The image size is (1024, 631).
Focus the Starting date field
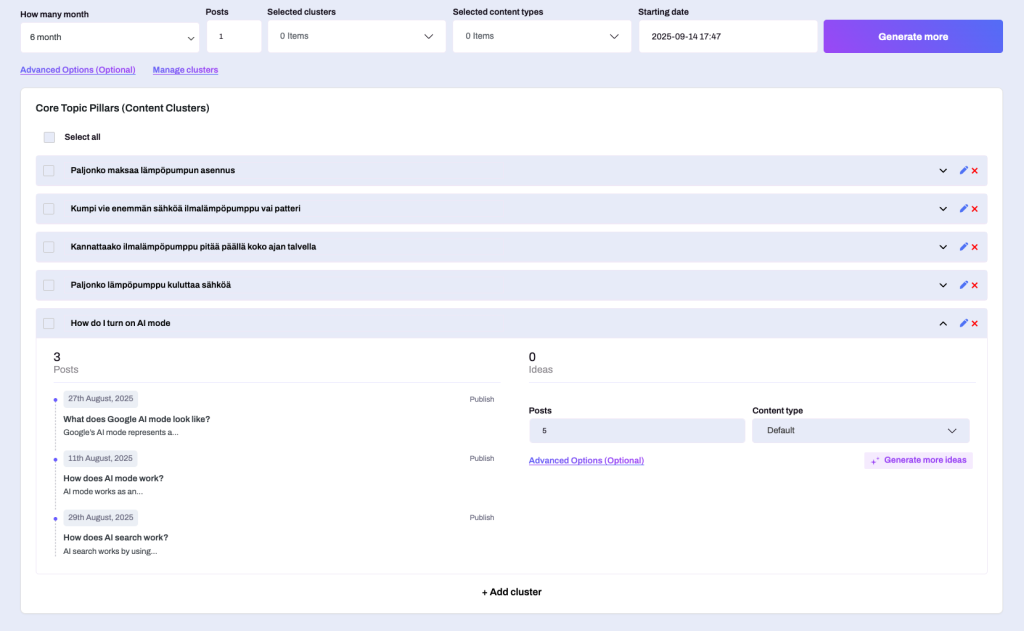pos(728,37)
